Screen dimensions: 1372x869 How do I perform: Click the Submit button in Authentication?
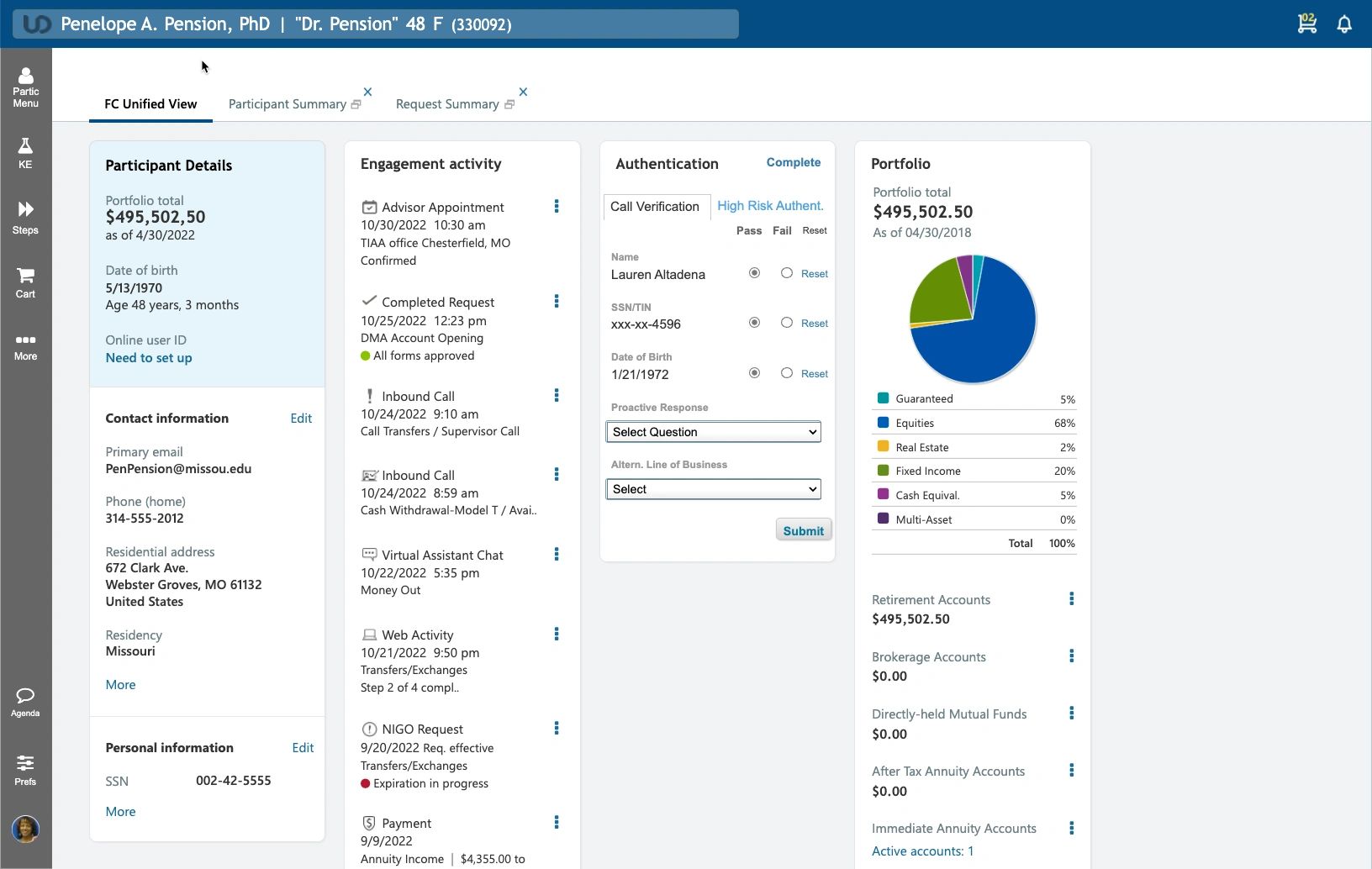803,530
